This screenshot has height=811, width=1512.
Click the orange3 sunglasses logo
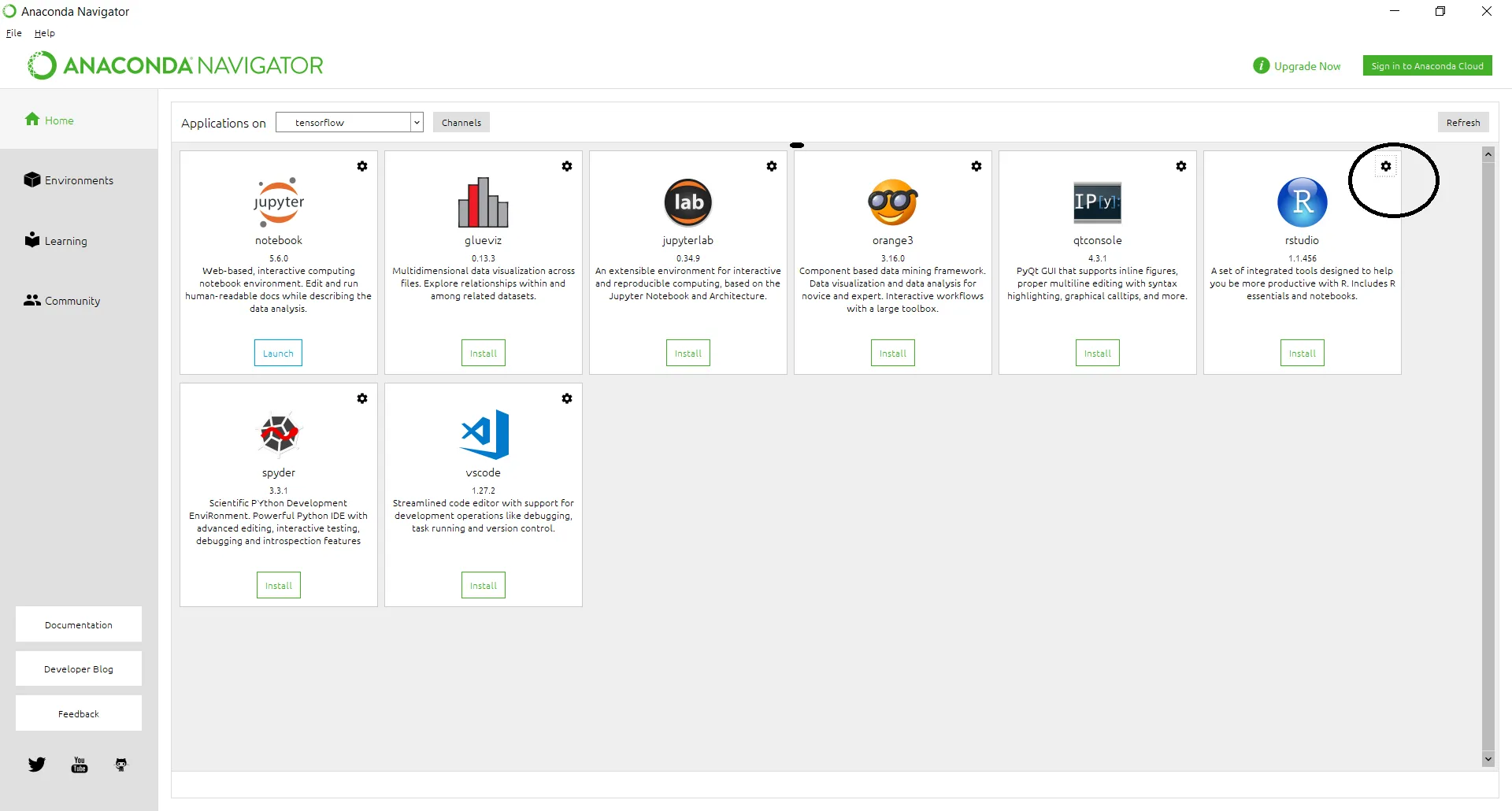[x=893, y=202]
